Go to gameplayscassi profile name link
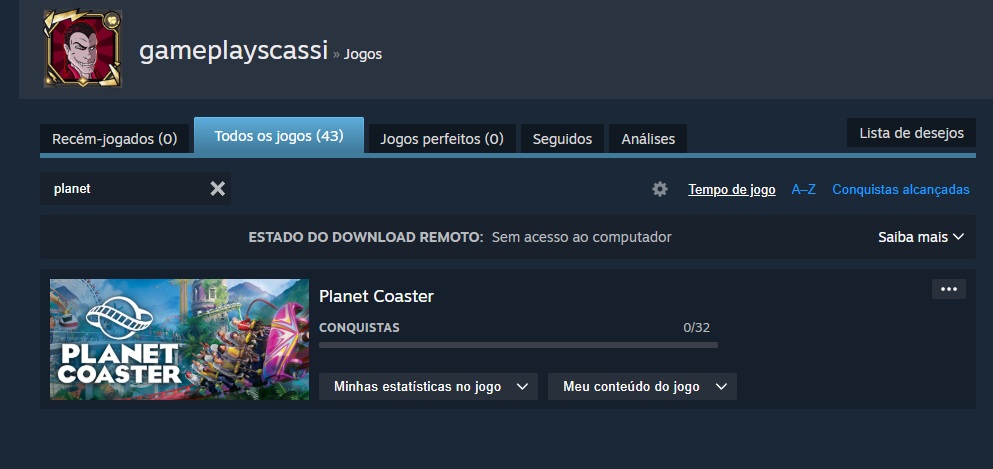This screenshot has width=993, height=469. 234,51
